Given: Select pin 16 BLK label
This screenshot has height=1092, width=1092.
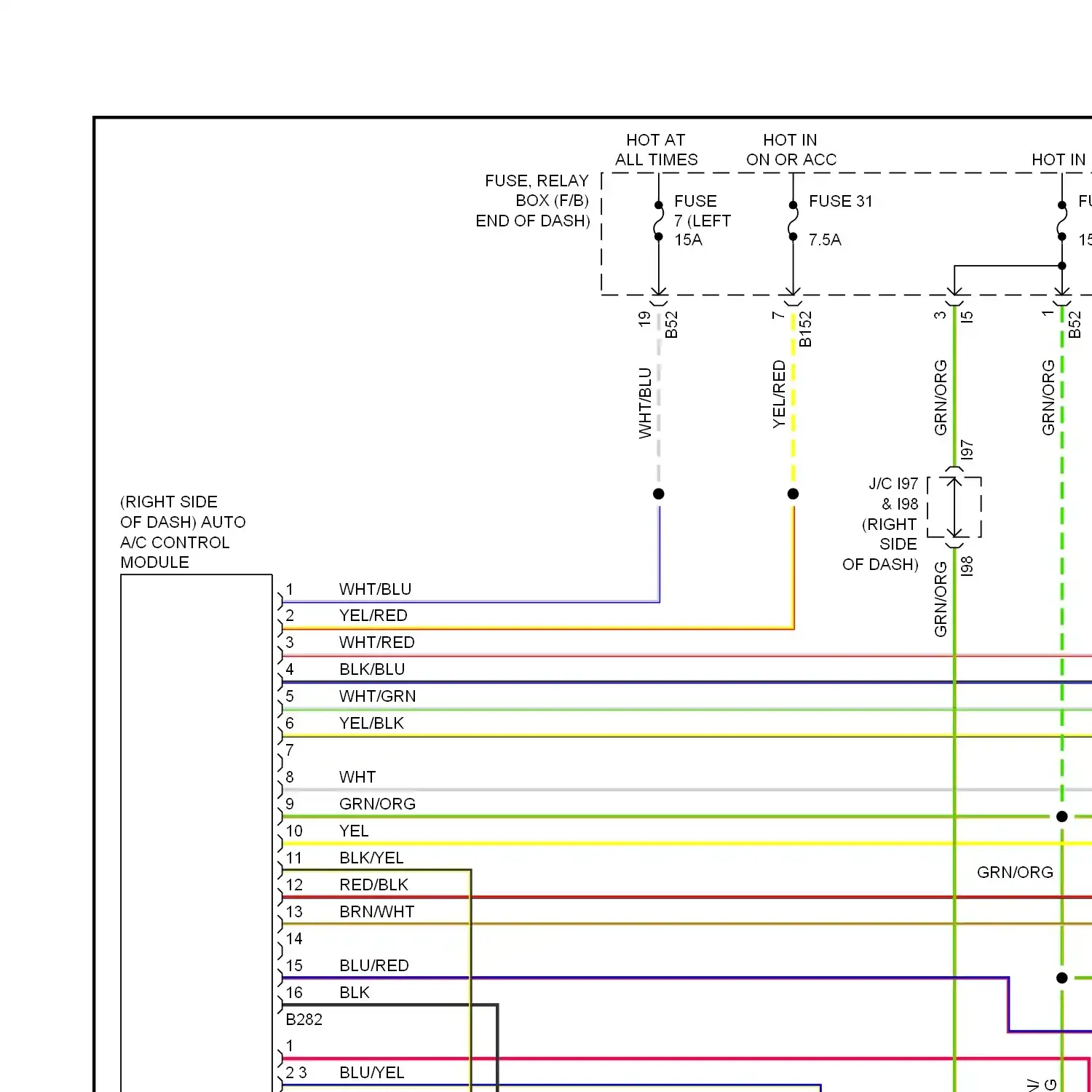Looking at the screenshot, I should [x=355, y=992].
